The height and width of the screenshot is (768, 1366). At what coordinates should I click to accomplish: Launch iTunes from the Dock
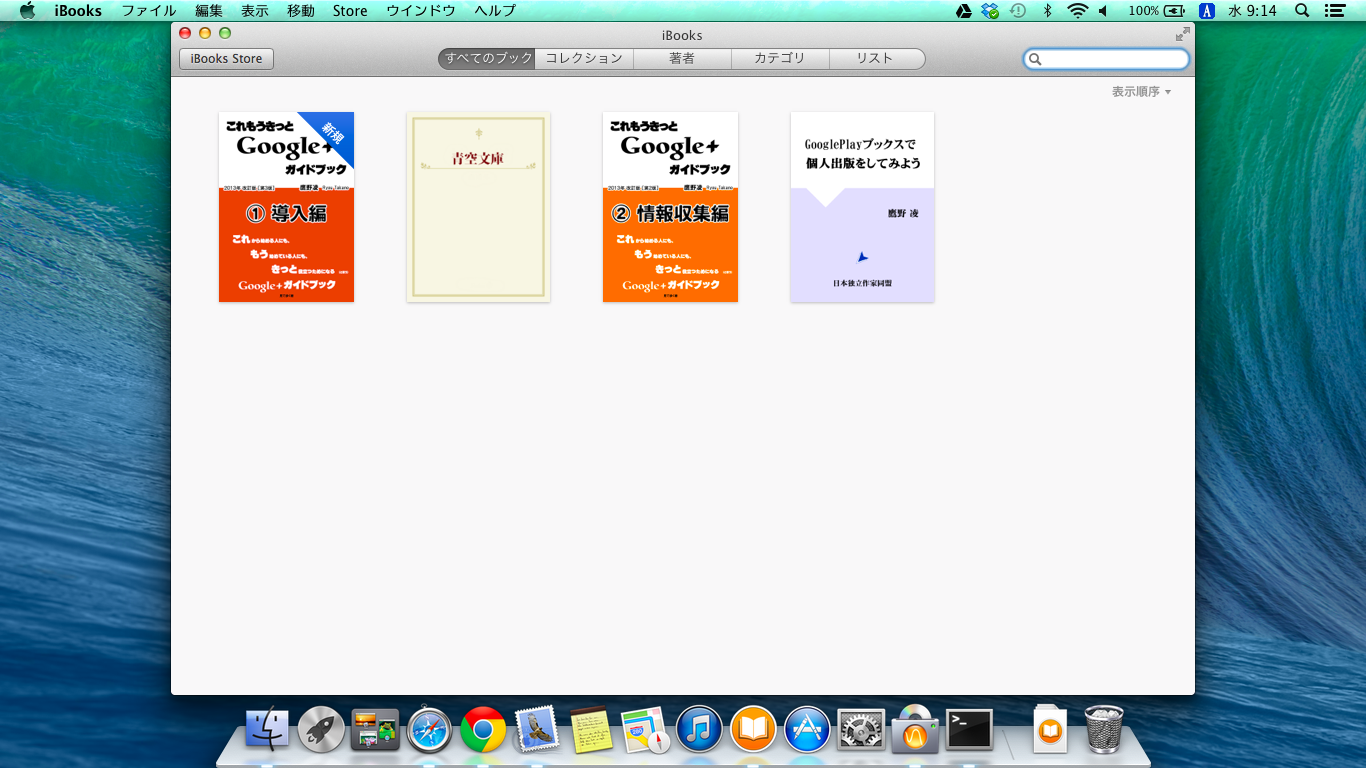(x=699, y=730)
